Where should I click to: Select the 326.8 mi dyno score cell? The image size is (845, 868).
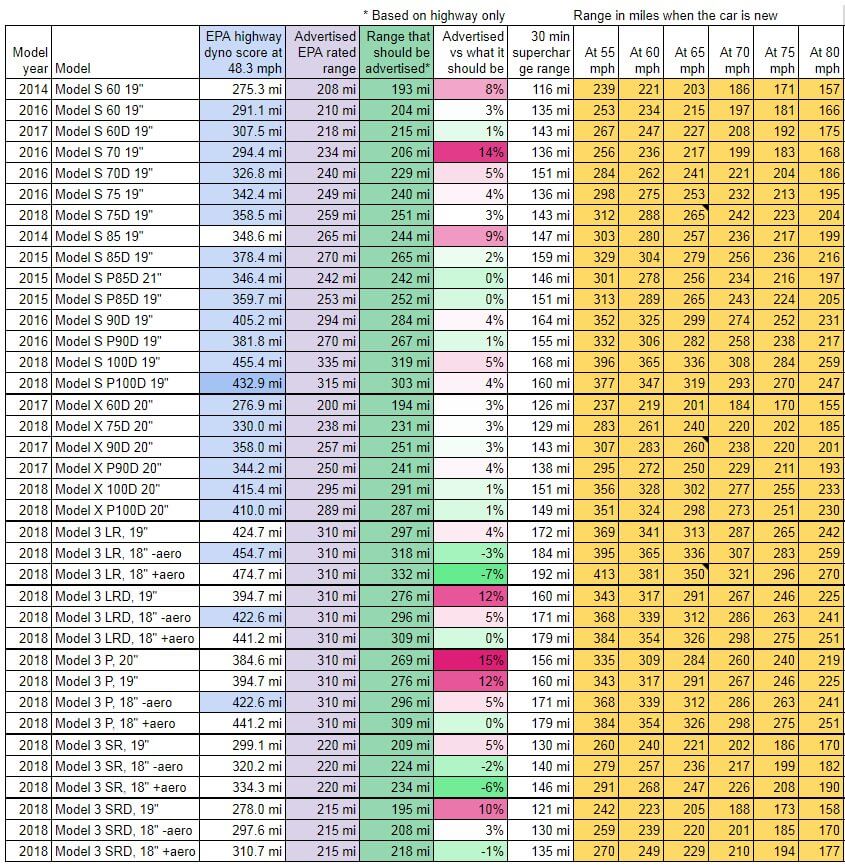[x=243, y=173]
